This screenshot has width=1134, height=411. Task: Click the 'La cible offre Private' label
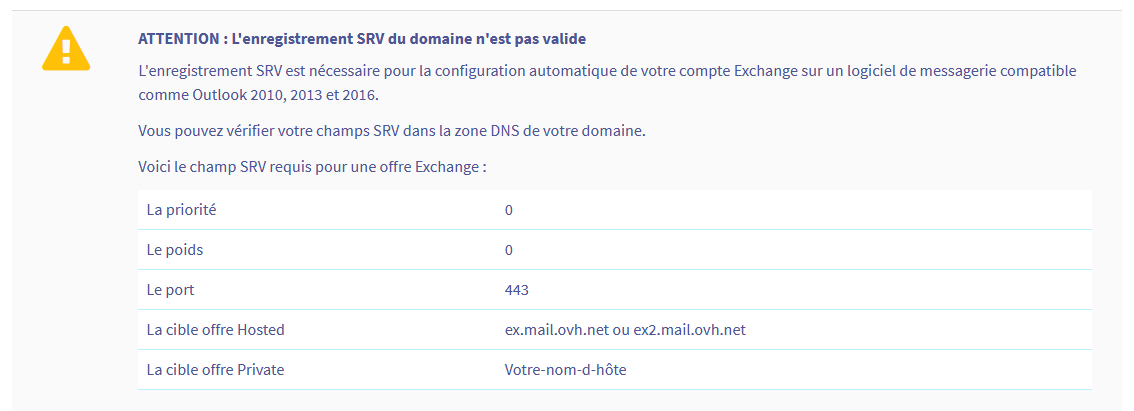pyautogui.click(x=215, y=370)
